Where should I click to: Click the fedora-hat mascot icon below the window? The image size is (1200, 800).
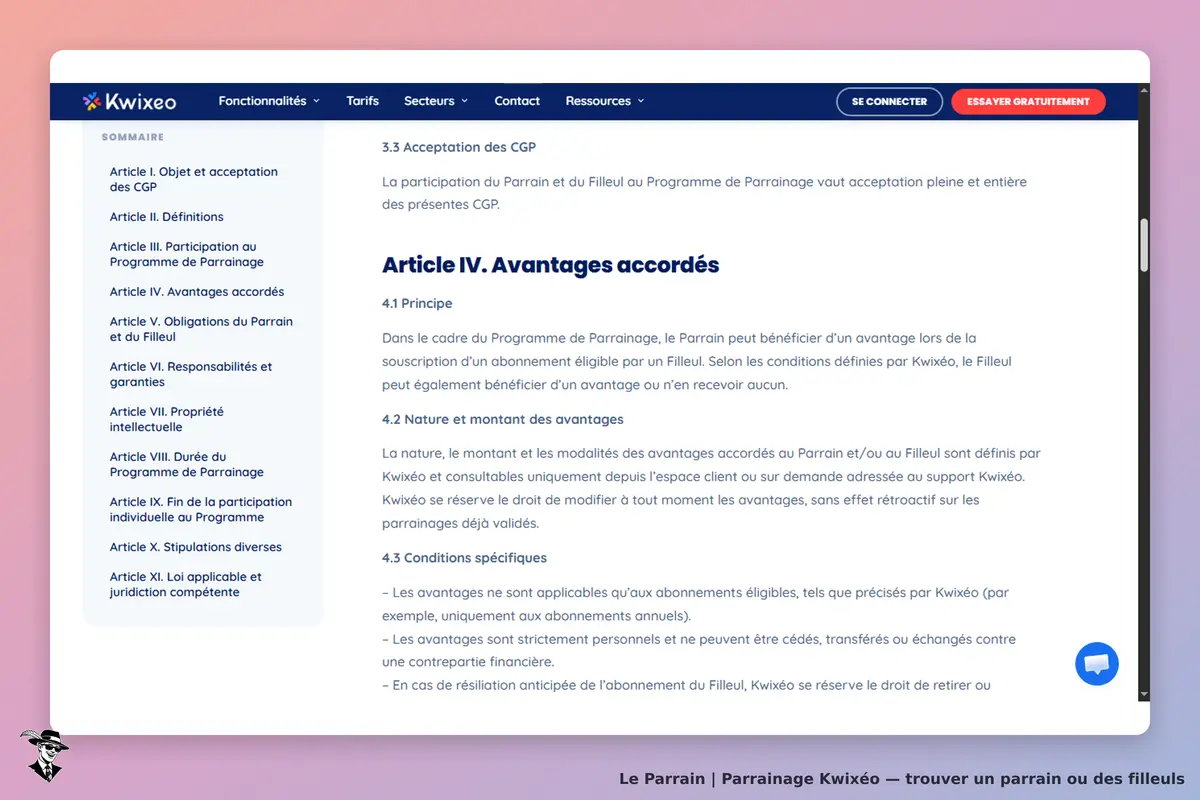click(x=44, y=755)
